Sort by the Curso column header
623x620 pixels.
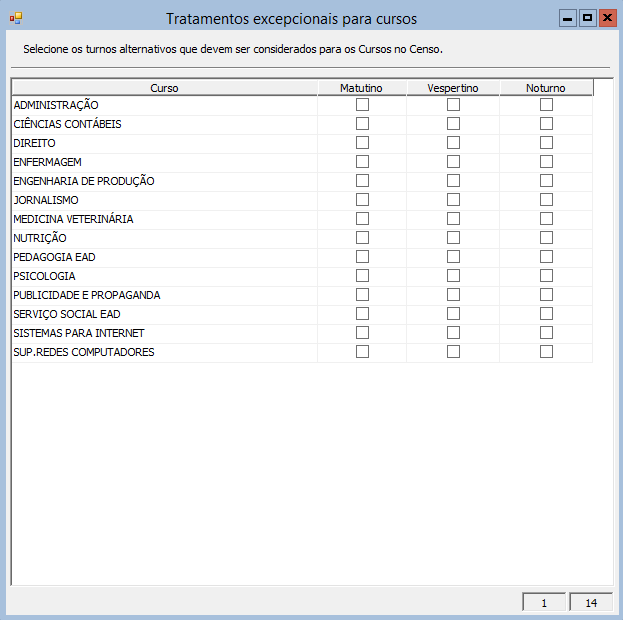coord(164,88)
